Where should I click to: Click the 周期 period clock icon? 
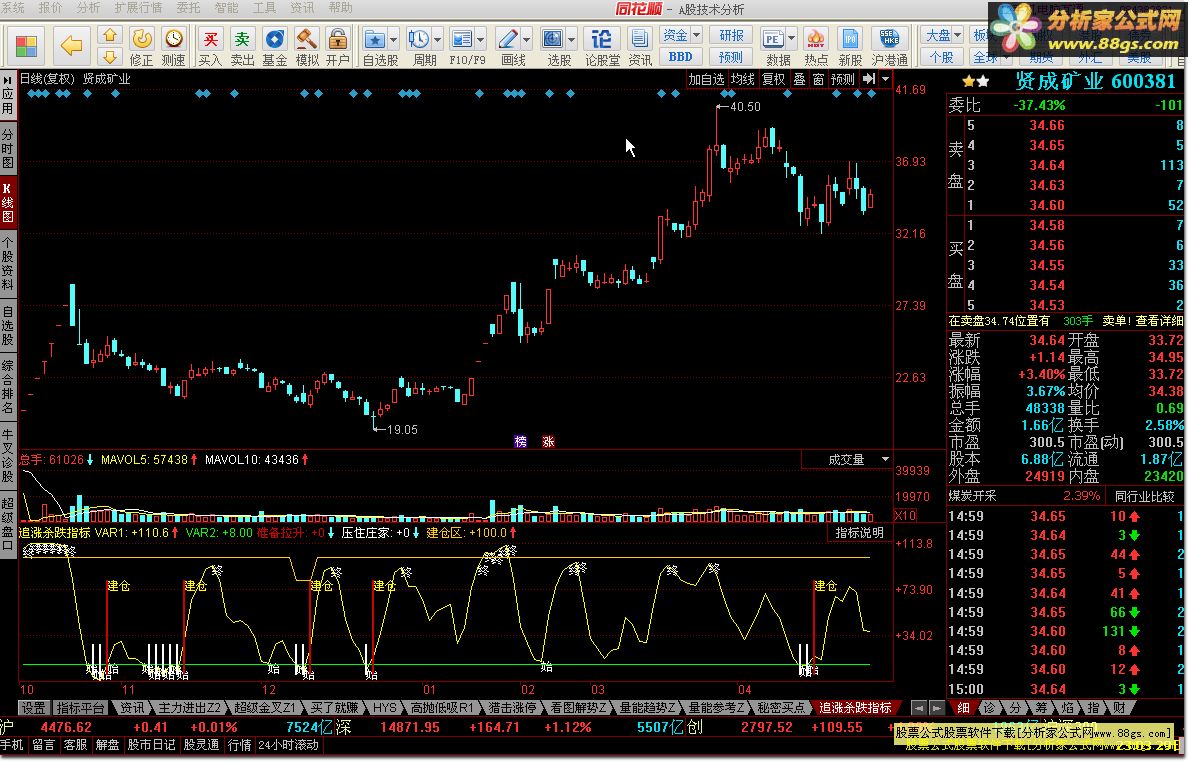click(x=417, y=39)
